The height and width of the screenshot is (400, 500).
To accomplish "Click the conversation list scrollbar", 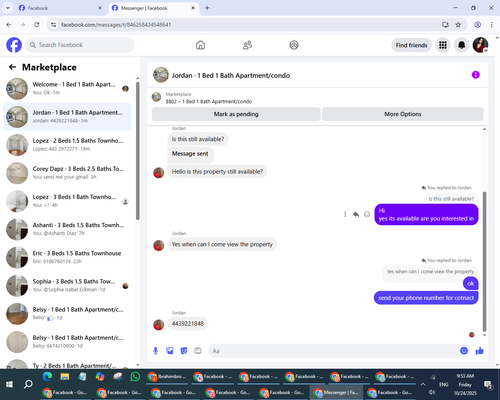I will point(137,151).
